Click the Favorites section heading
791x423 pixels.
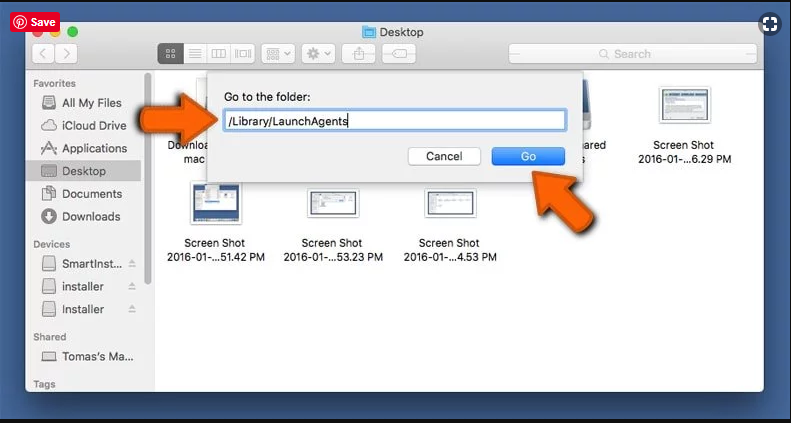pyautogui.click(x=54, y=84)
